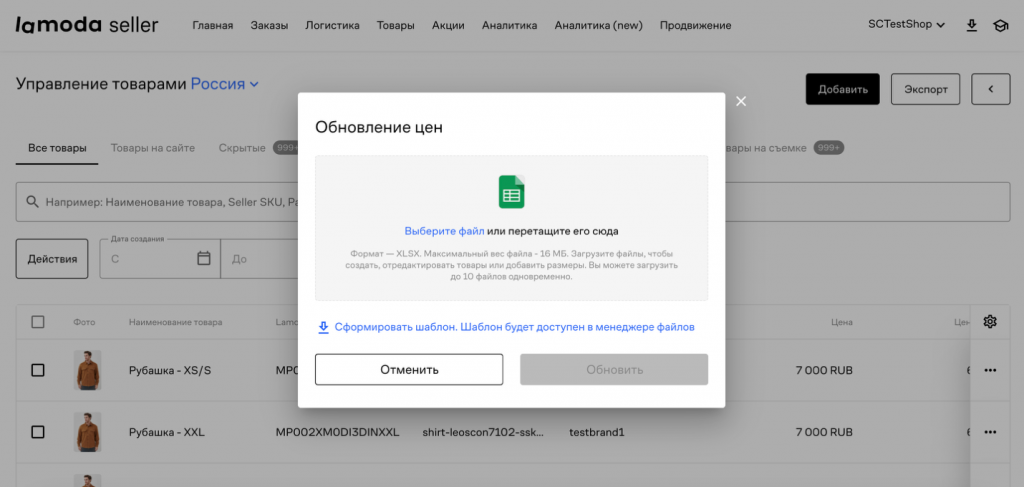Switch to the Товары на сайте tab
Viewport: 1024px width, 487px height.
153,148
